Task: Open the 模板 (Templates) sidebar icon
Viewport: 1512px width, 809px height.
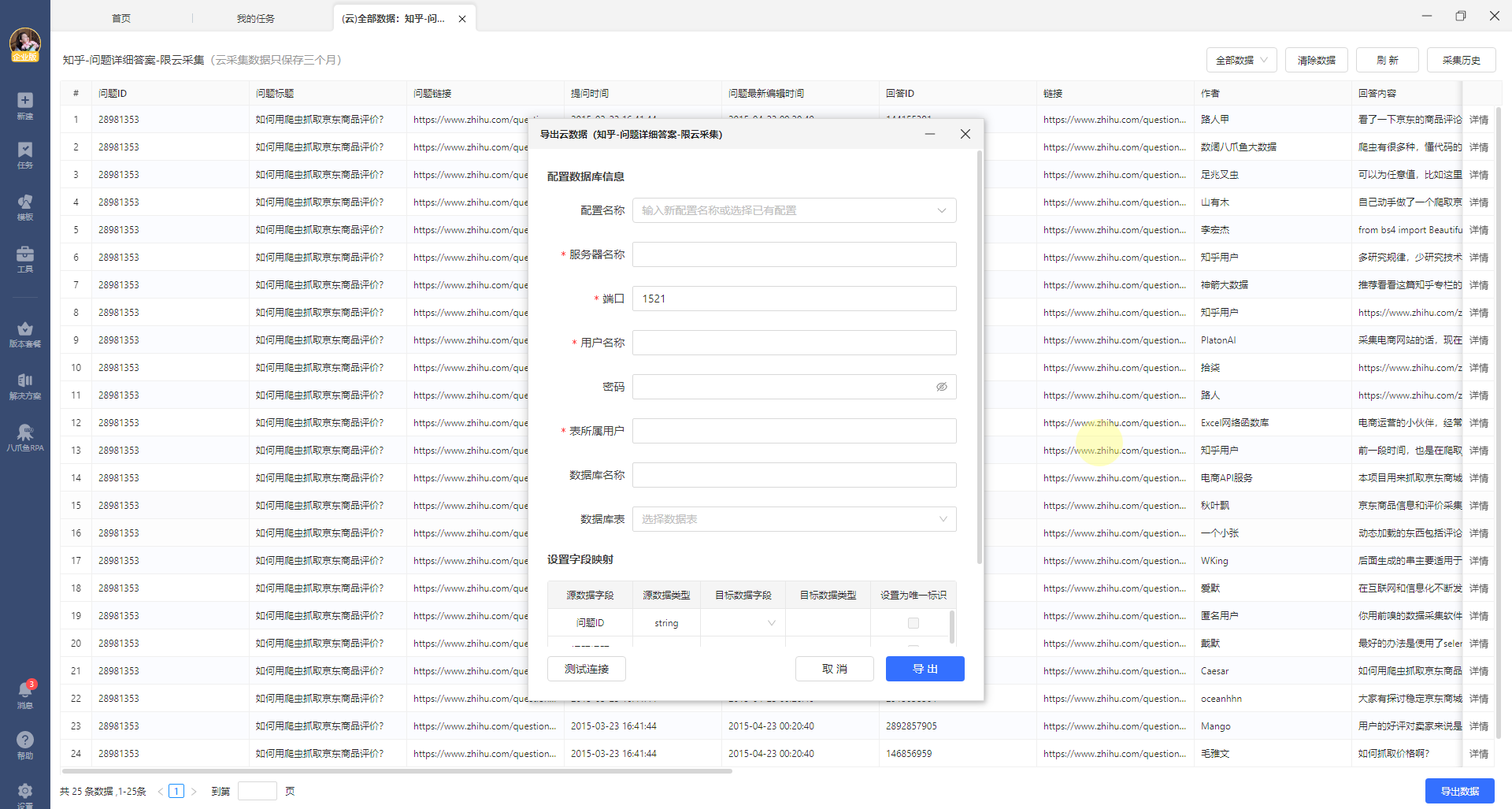Action: click(x=25, y=207)
